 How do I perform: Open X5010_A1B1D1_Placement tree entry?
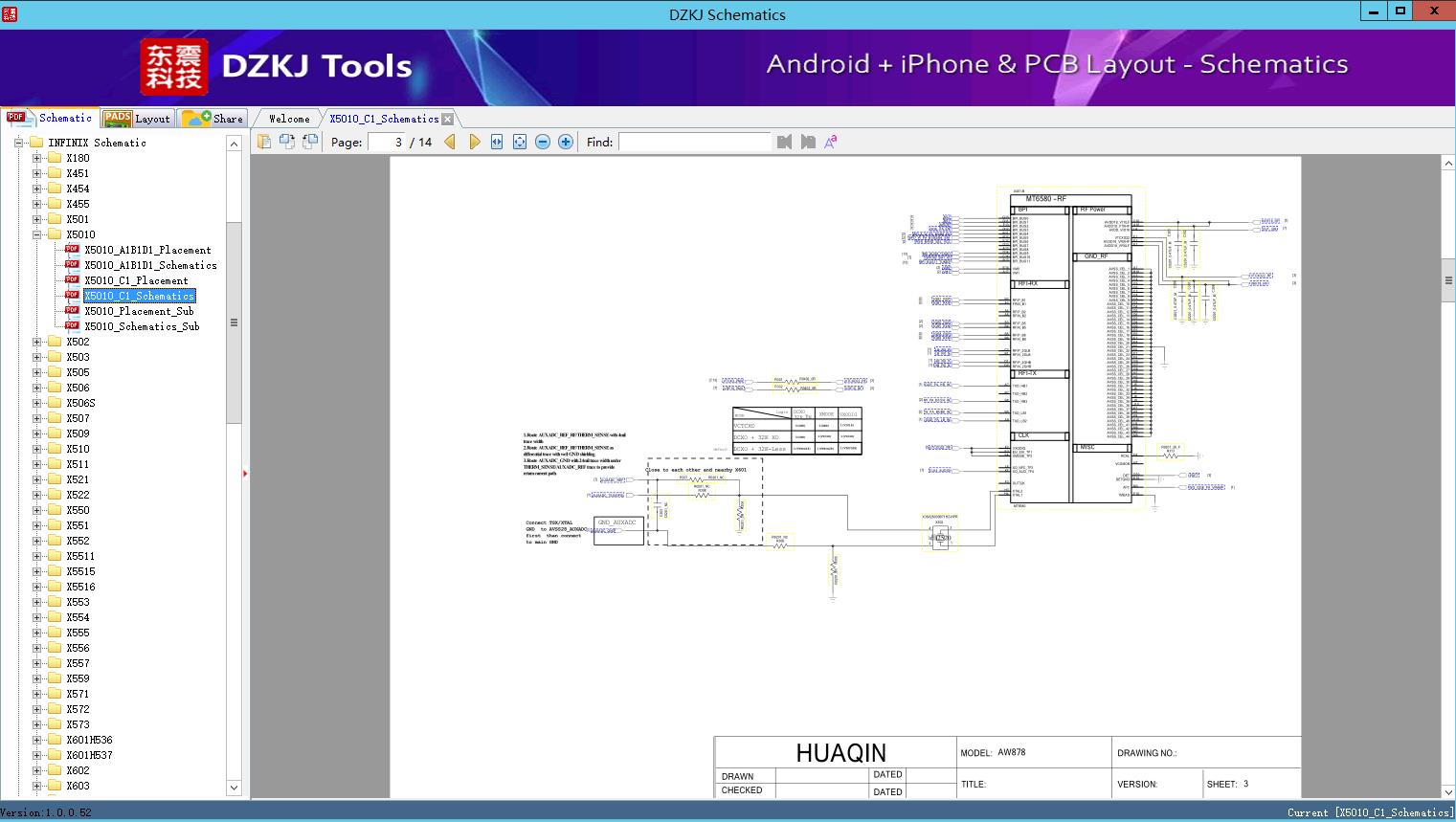147,250
